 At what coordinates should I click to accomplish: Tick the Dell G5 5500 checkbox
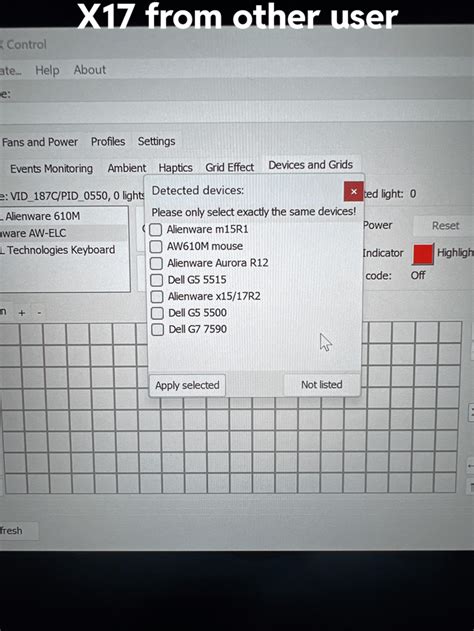157,313
